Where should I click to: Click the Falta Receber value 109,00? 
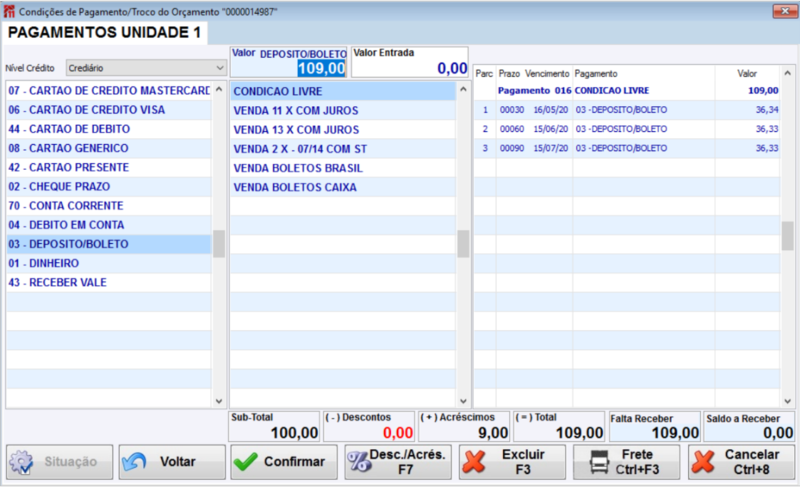(x=676, y=433)
